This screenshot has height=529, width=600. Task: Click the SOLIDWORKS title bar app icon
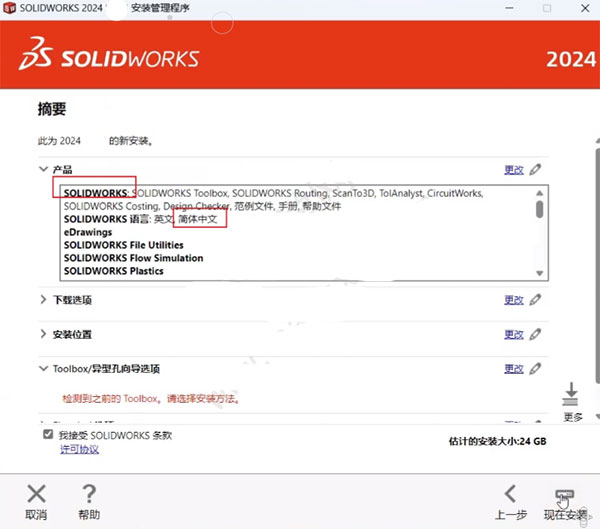tap(9, 8)
